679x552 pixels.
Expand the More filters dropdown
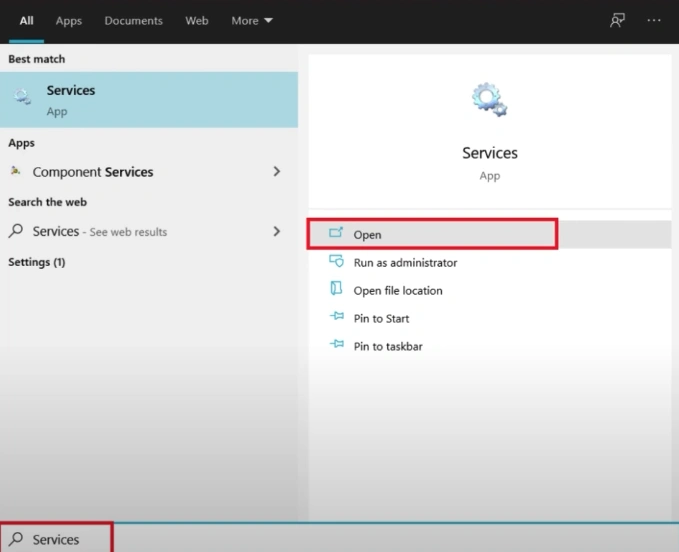(x=252, y=21)
